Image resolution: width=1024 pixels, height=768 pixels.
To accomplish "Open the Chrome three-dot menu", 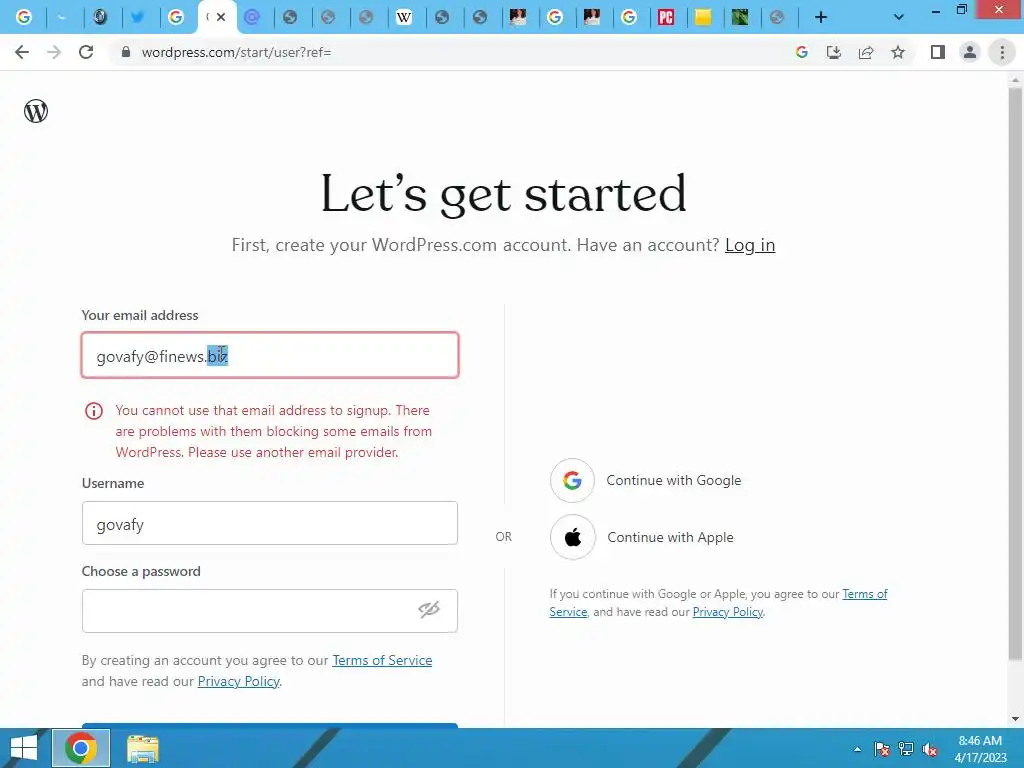I will click(x=1002, y=52).
